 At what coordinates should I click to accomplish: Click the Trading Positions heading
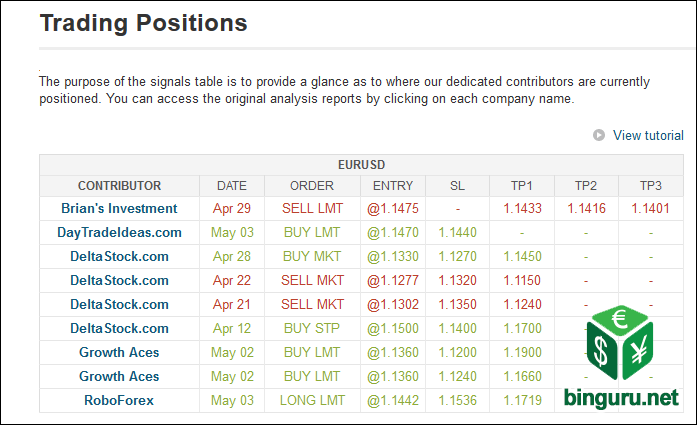pyautogui.click(x=143, y=22)
